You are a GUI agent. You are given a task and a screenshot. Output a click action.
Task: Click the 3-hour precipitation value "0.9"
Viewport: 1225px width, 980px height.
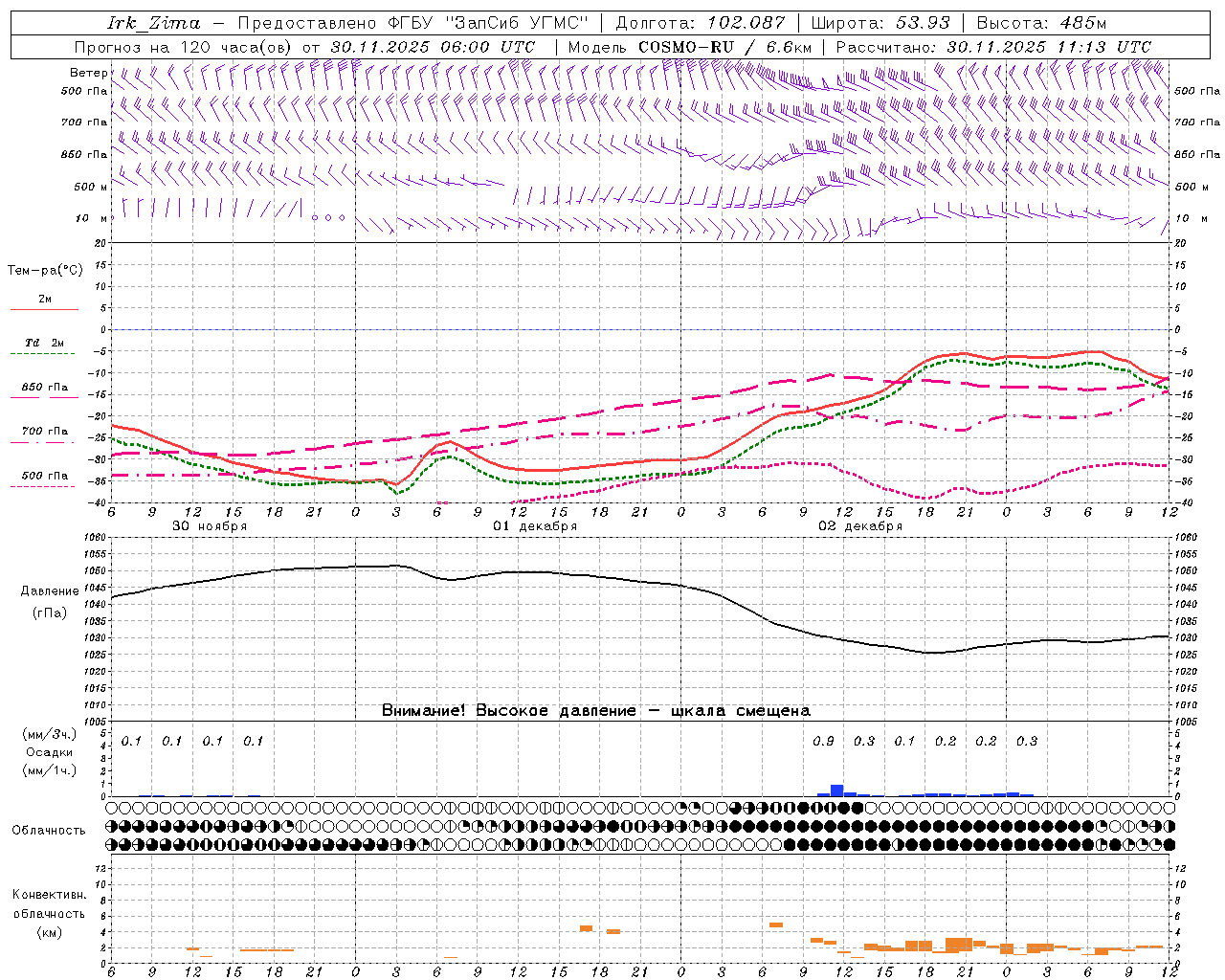click(x=823, y=742)
